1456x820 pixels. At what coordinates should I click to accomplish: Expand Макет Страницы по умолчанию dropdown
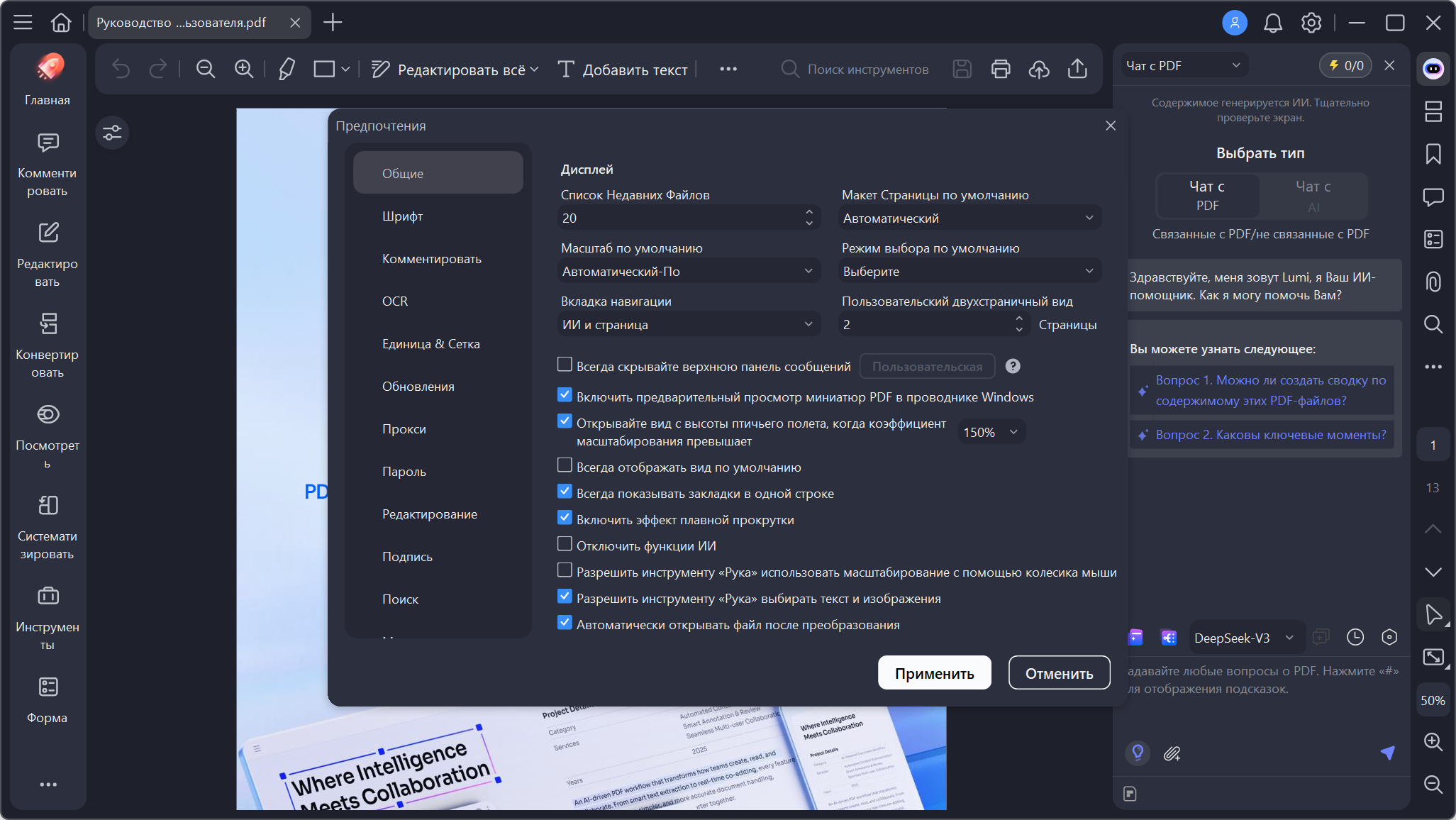(969, 218)
